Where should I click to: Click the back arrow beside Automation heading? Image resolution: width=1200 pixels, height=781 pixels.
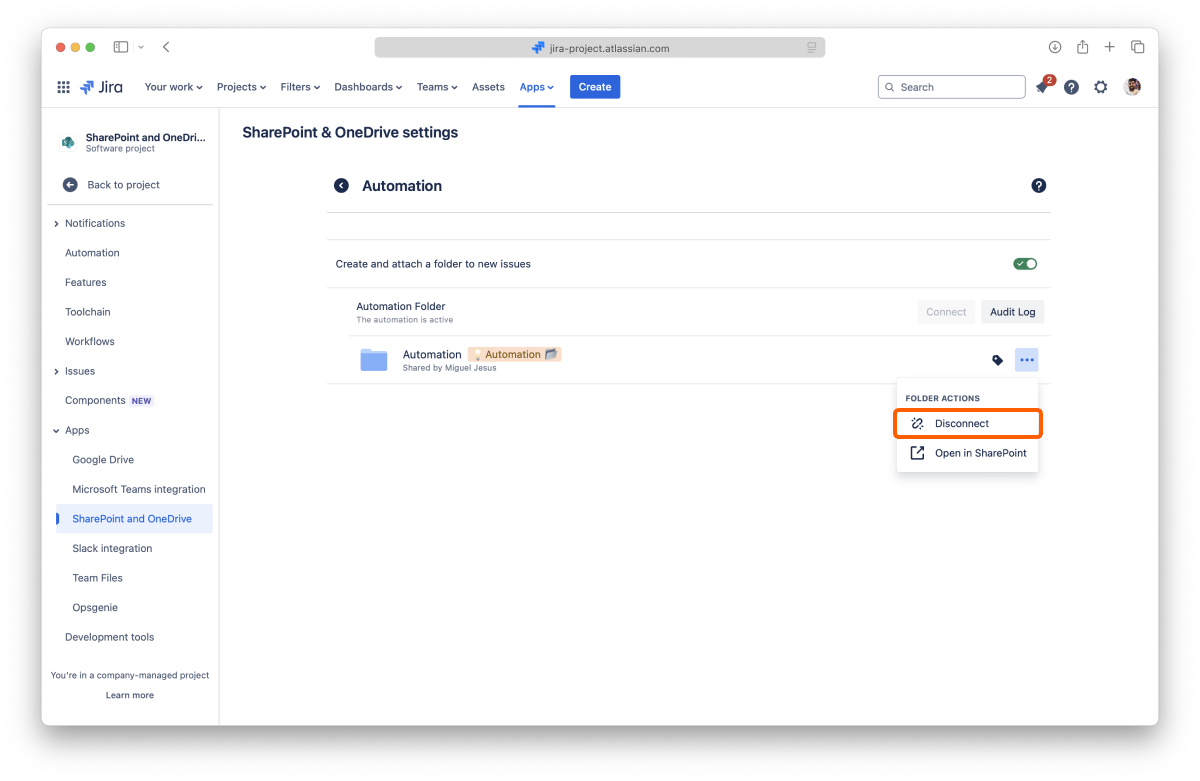(x=341, y=186)
